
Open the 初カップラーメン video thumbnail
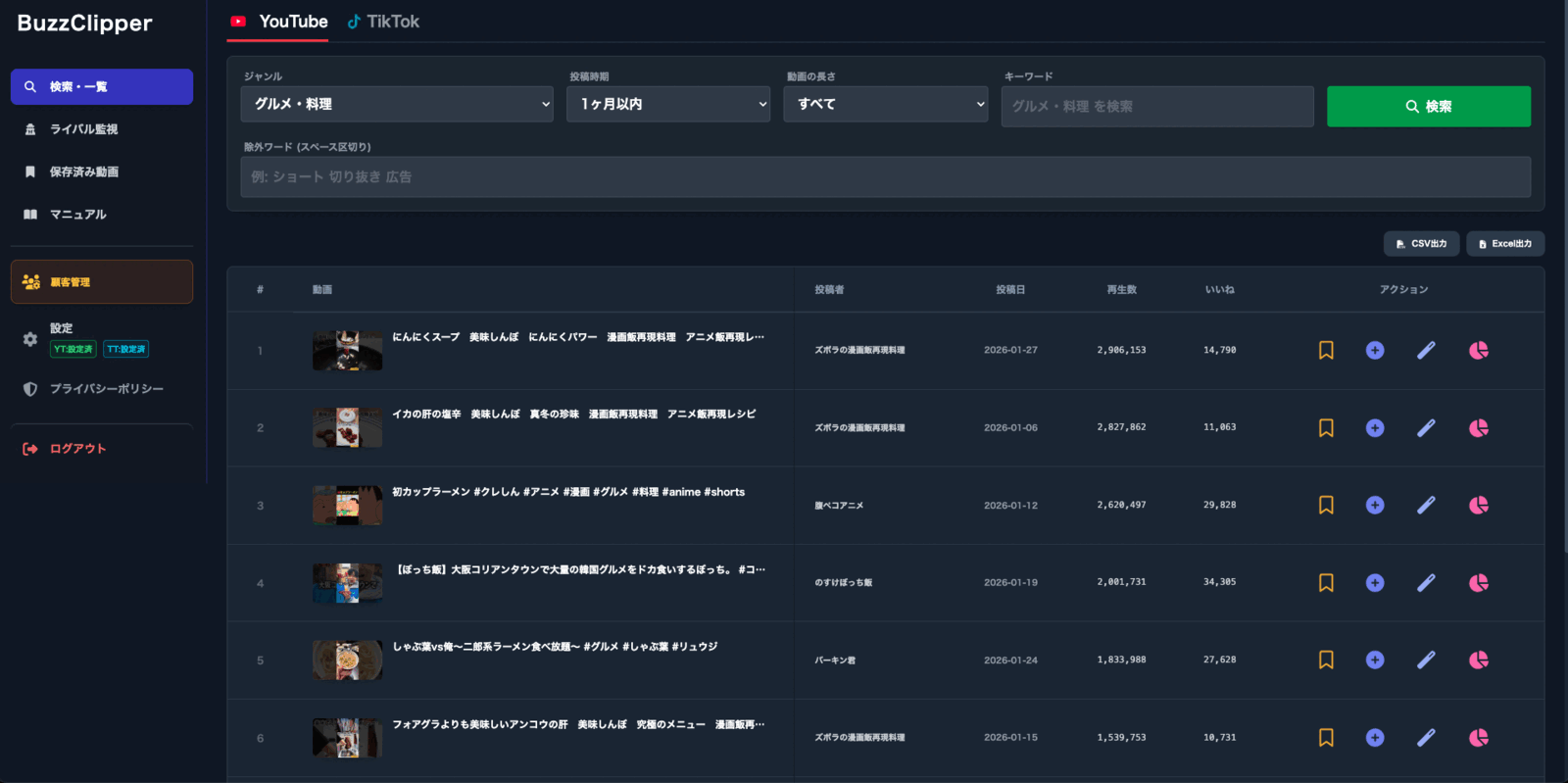point(347,505)
